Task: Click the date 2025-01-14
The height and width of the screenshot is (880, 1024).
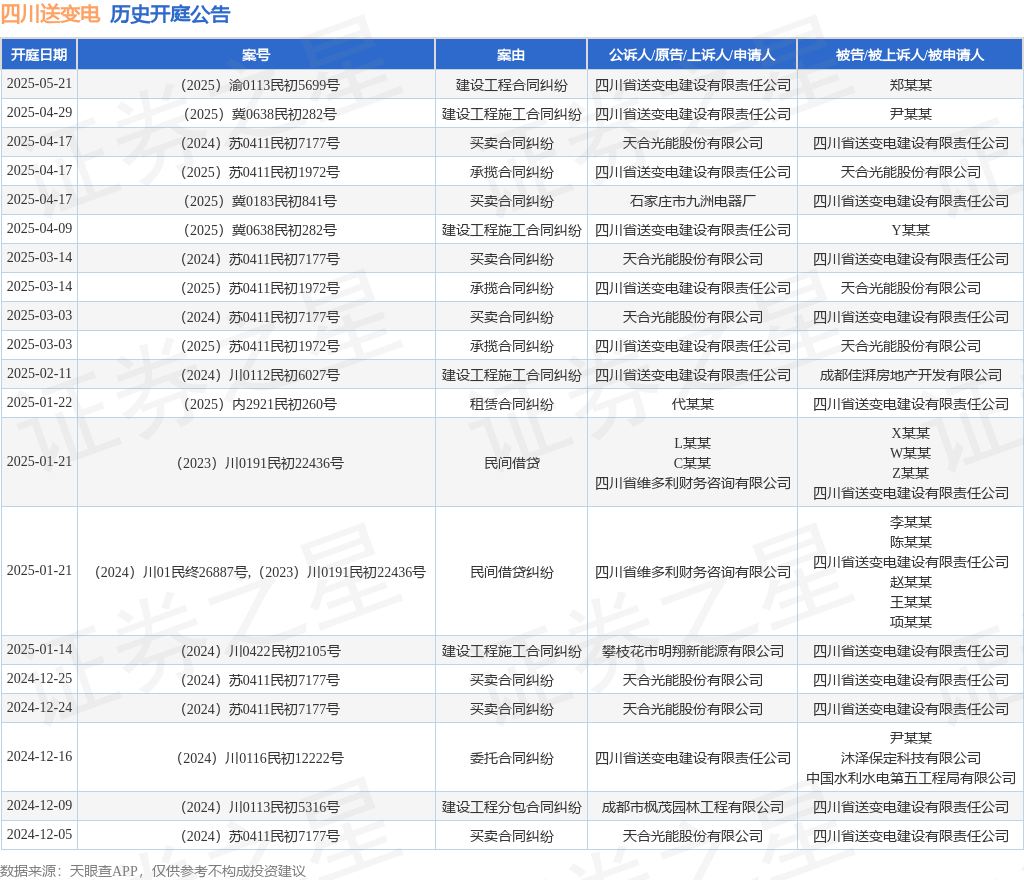Action: click(x=39, y=650)
